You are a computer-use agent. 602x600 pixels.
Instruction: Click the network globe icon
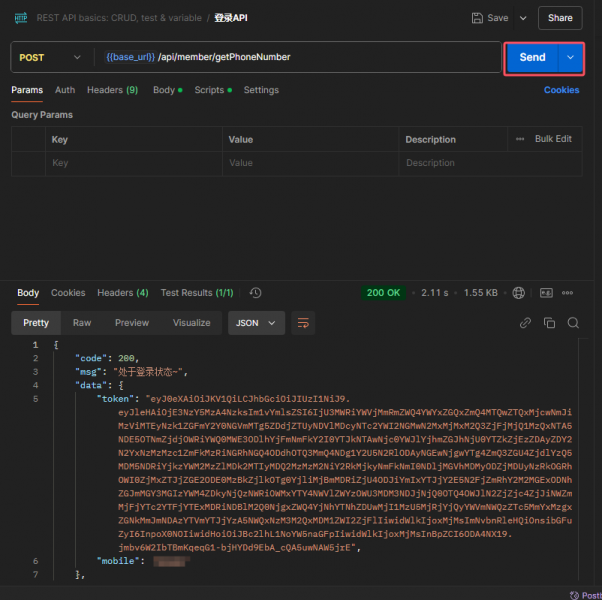coord(518,293)
